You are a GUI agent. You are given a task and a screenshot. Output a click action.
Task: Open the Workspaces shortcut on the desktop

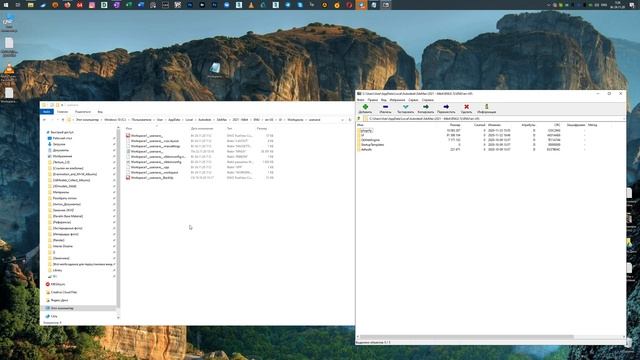pyautogui.click(x=215, y=70)
